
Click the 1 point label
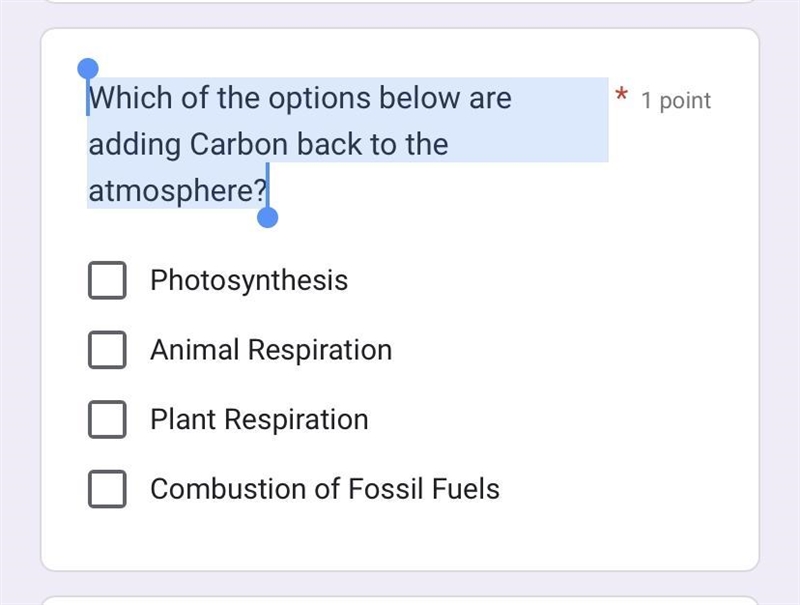click(676, 100)
